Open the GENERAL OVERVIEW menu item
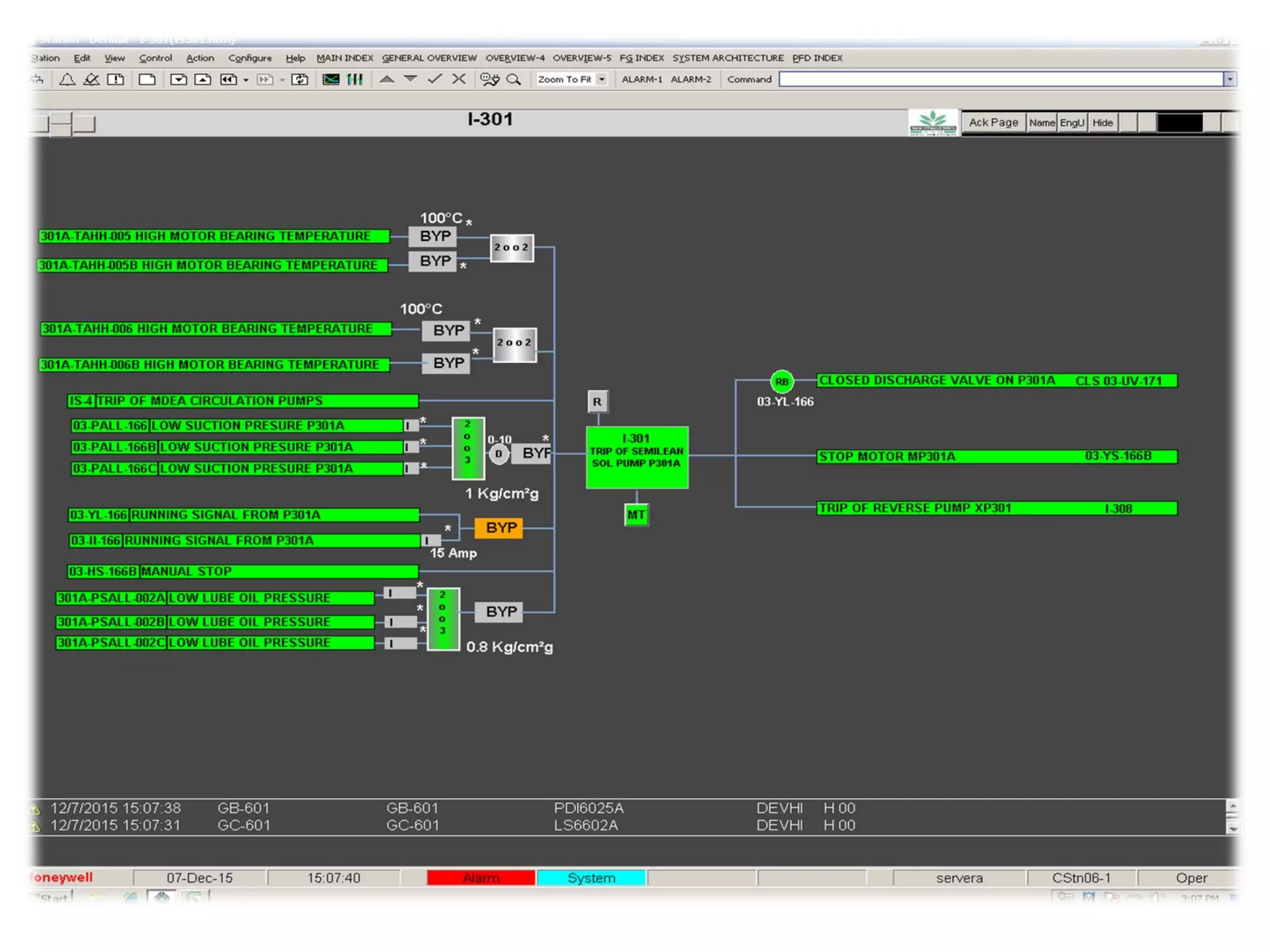This screenshot has width=1270, height=952. point(429,58)
